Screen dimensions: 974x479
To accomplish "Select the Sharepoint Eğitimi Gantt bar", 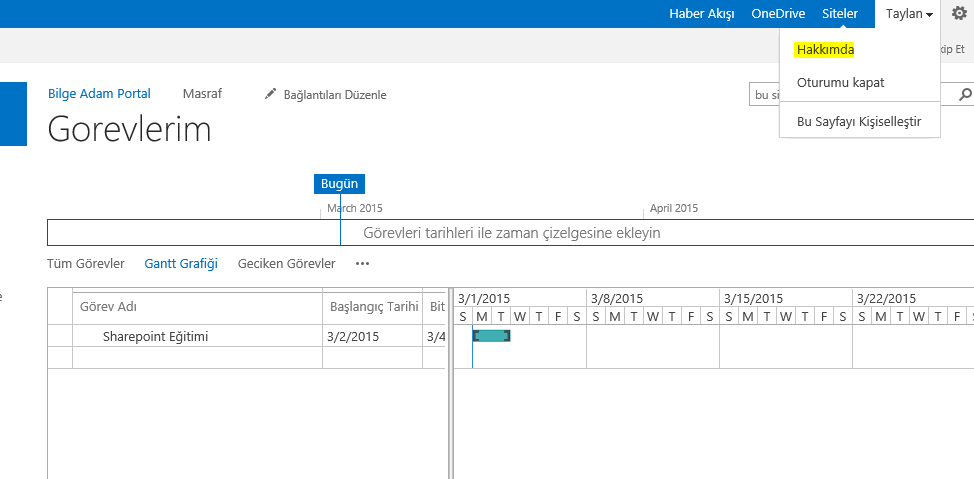I will coord(491,335).
